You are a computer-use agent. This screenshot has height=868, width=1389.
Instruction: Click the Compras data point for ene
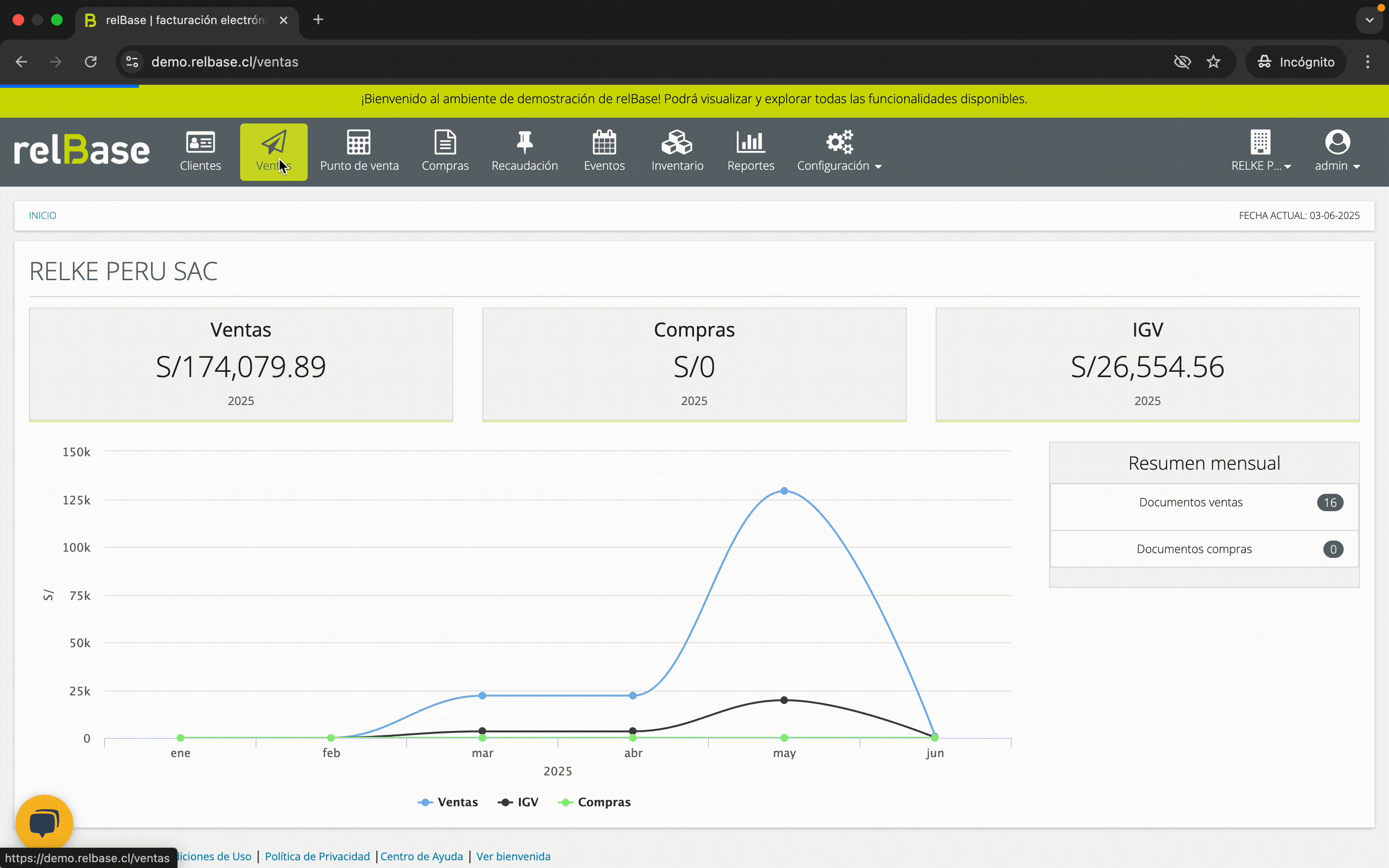180,738
